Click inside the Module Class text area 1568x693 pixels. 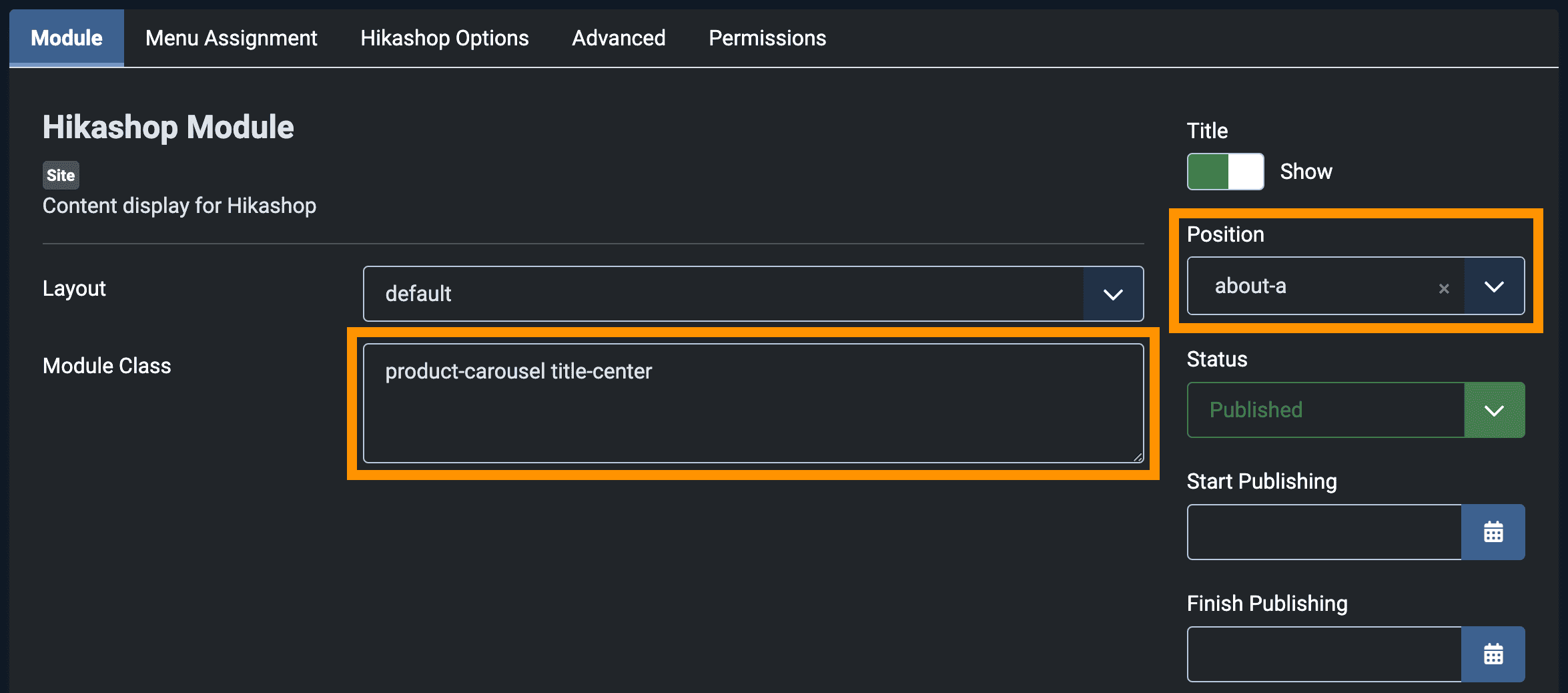point(753,403)
